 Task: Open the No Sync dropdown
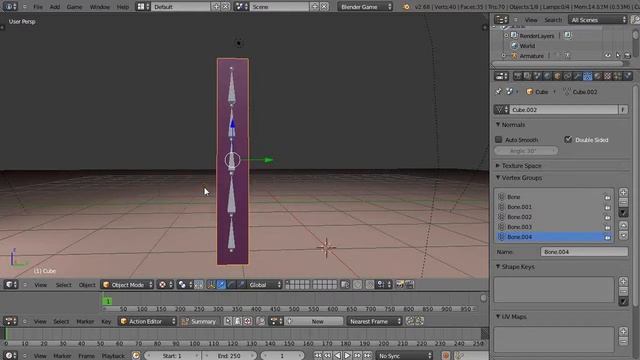pos(404,356)
